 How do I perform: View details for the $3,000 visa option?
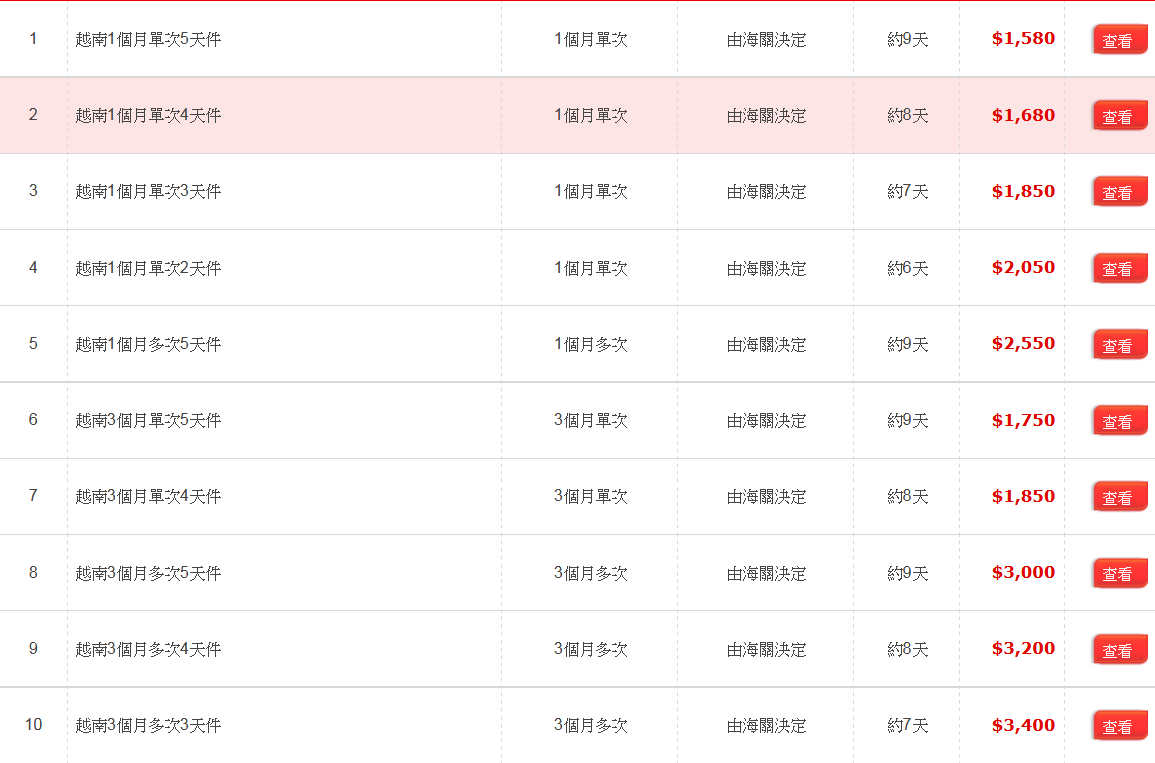[x=1120, y=573]
